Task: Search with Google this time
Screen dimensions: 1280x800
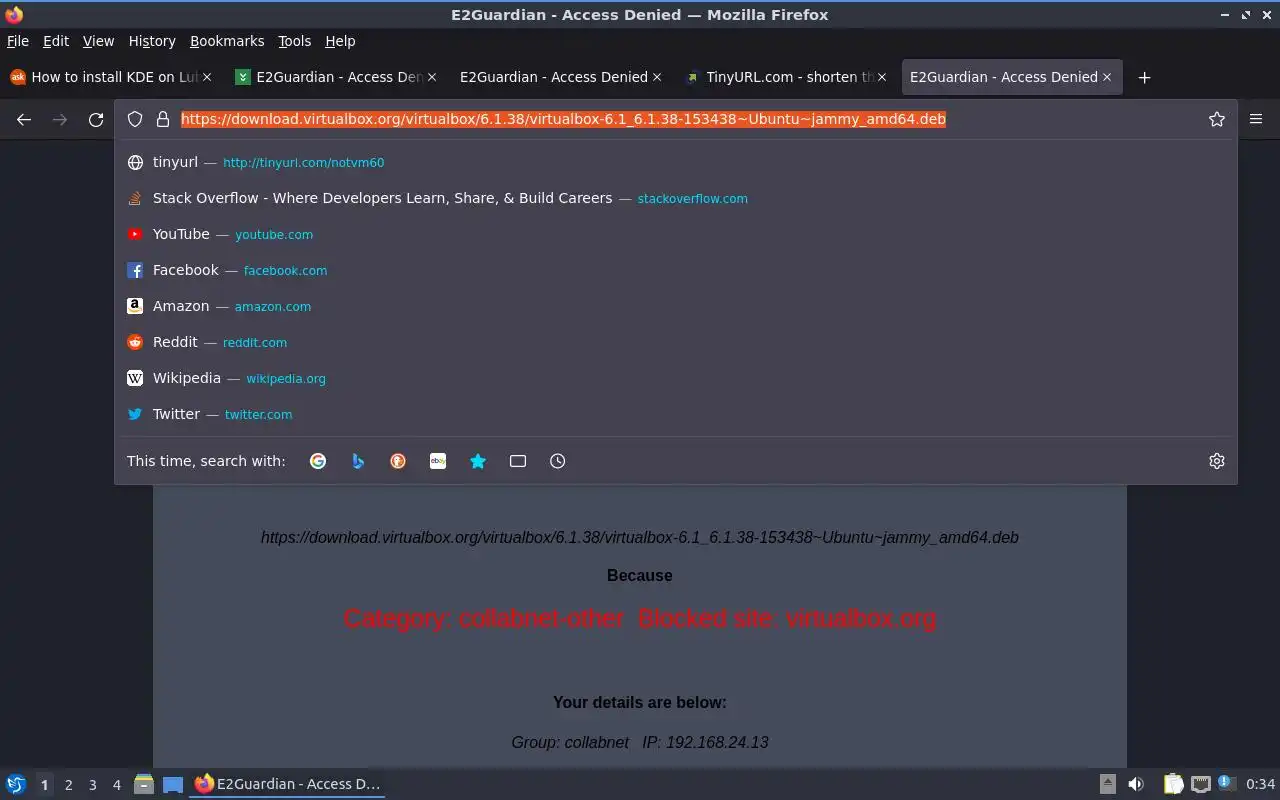Action: click(318, 461)
